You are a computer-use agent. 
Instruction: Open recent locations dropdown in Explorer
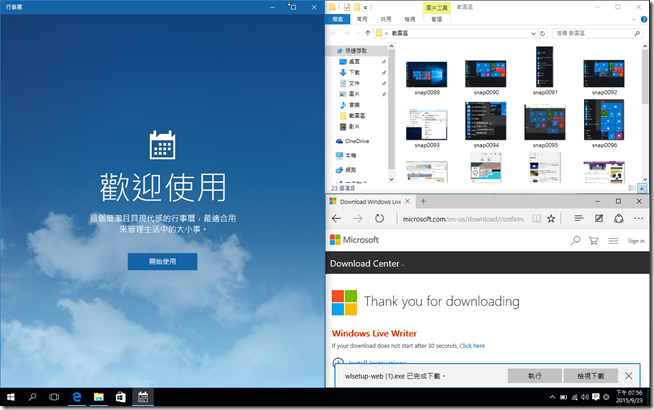point(357,33)
